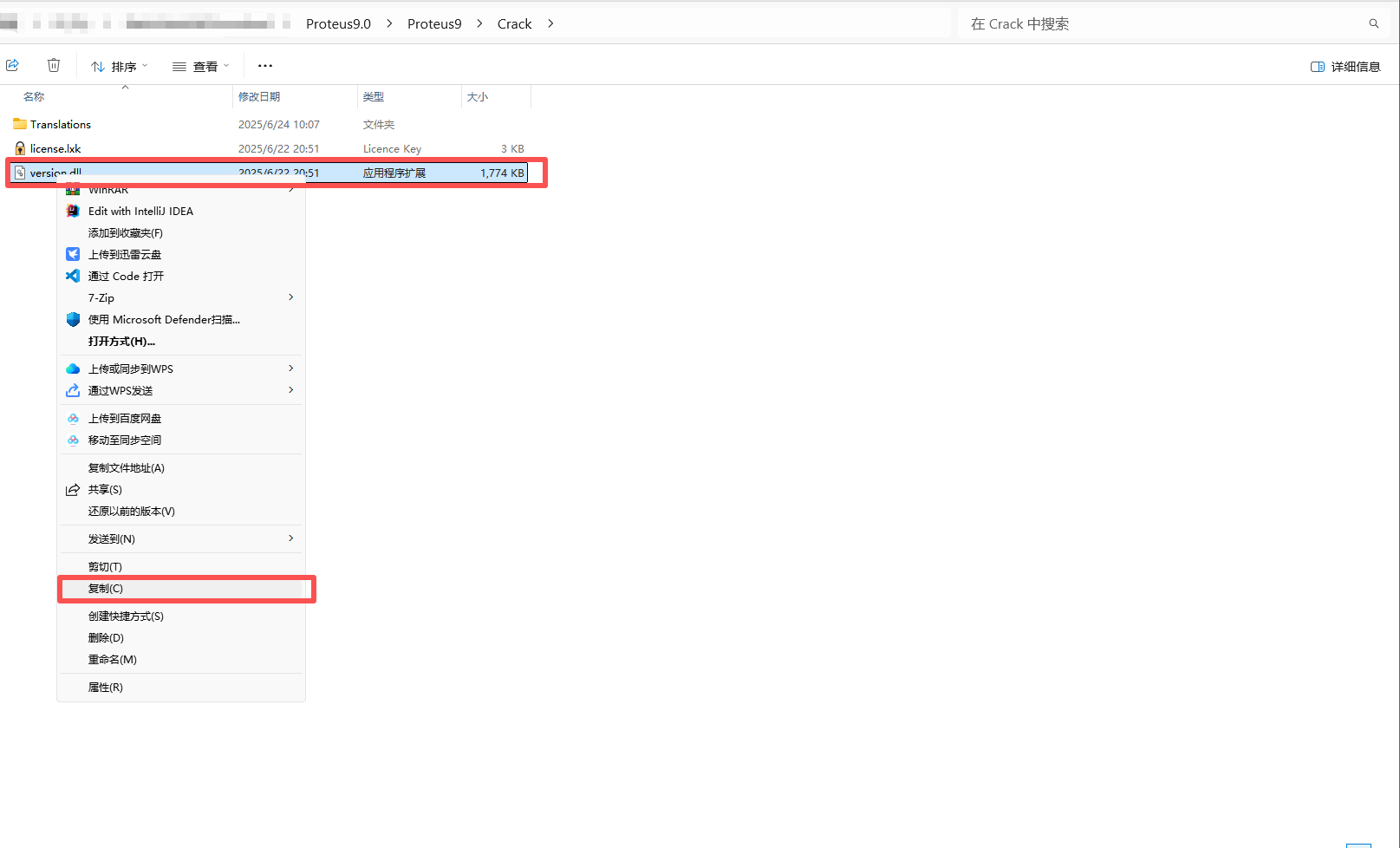
Task: Sort by the 名称 column header
Action: 34,96
